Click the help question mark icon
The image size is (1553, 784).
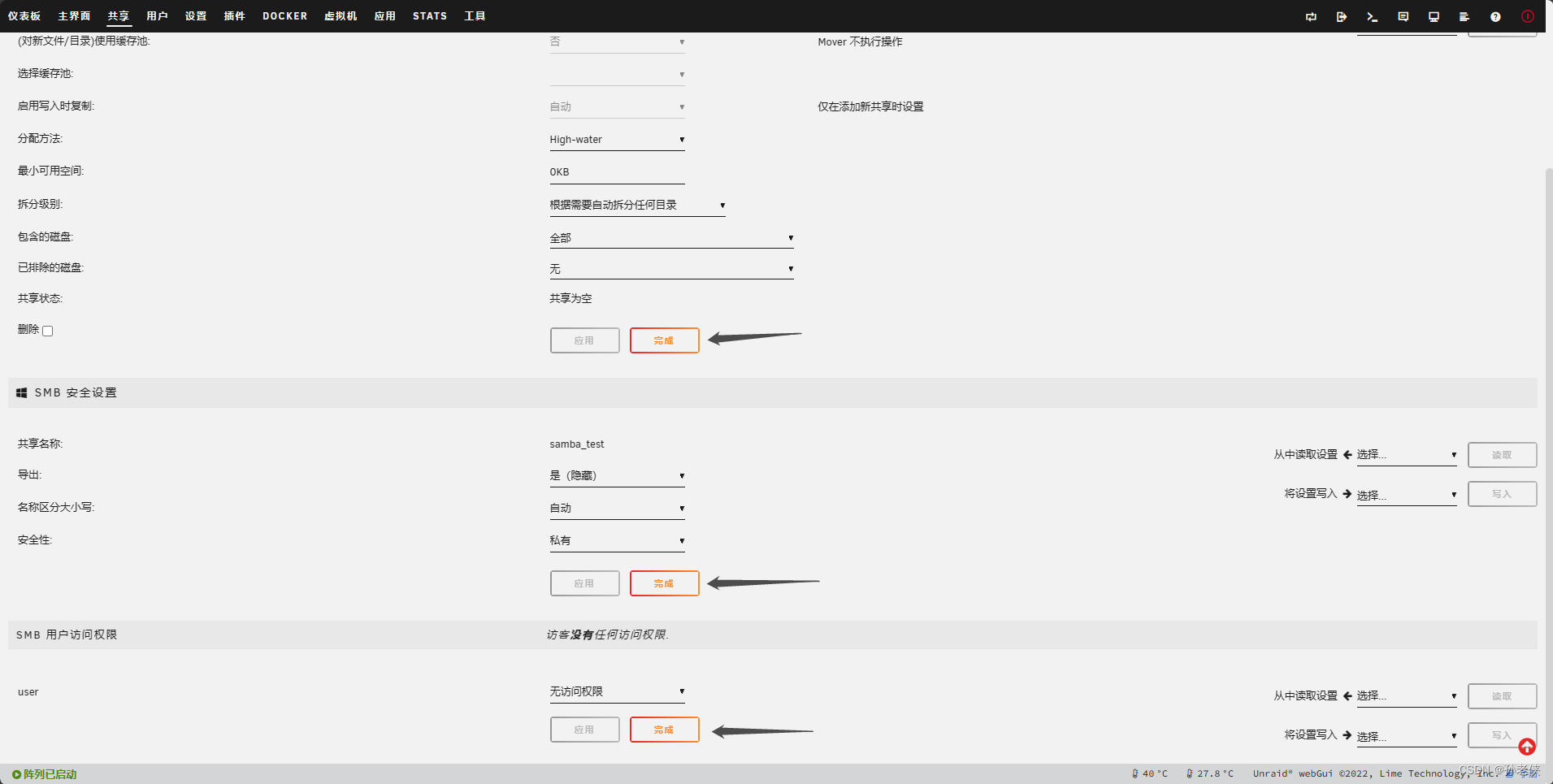tap(1495, 16)
